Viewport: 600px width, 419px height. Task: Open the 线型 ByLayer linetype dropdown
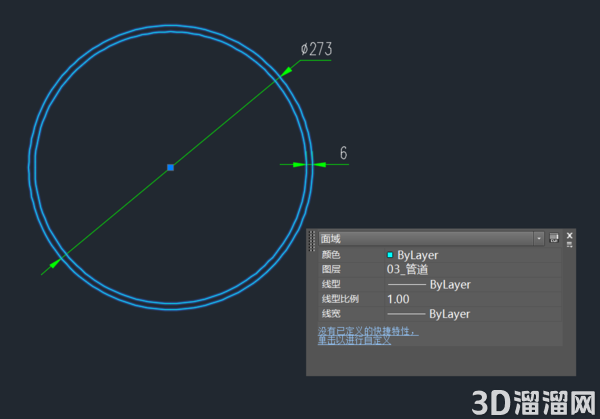pyautogui.click(x=473, y=284)
